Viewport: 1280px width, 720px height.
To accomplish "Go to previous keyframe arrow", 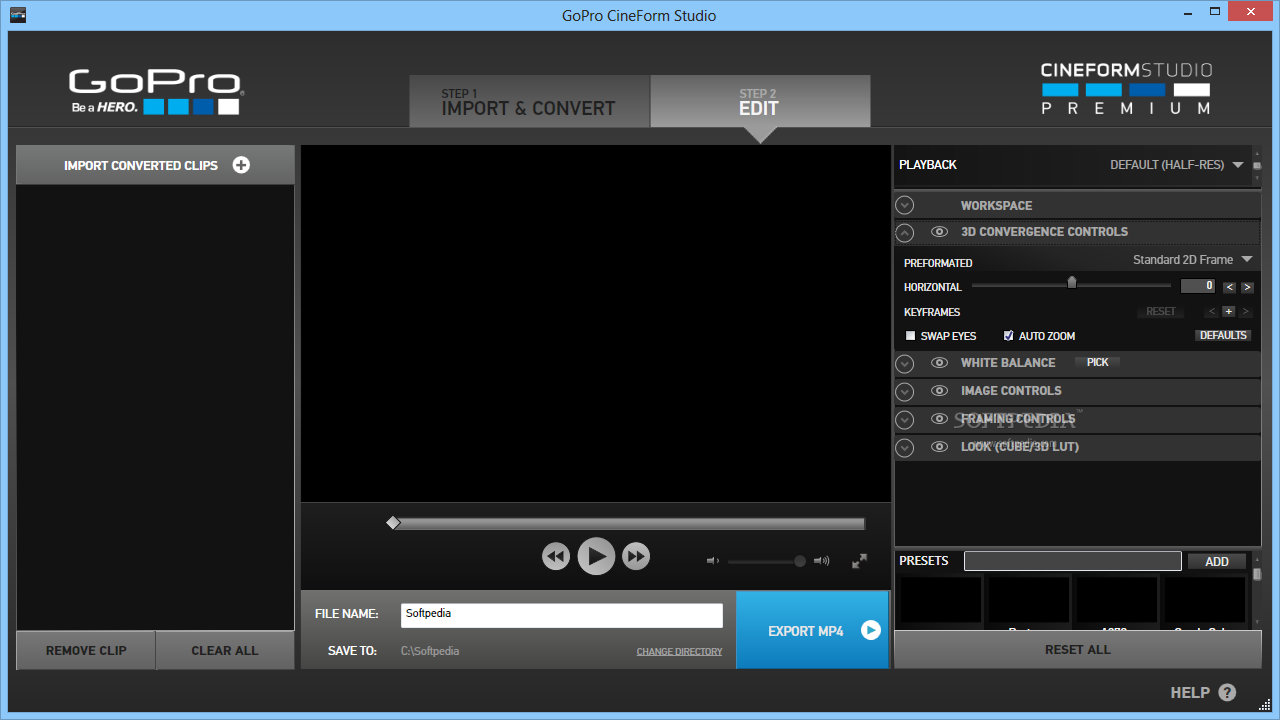I will [x=1212, y=311].
